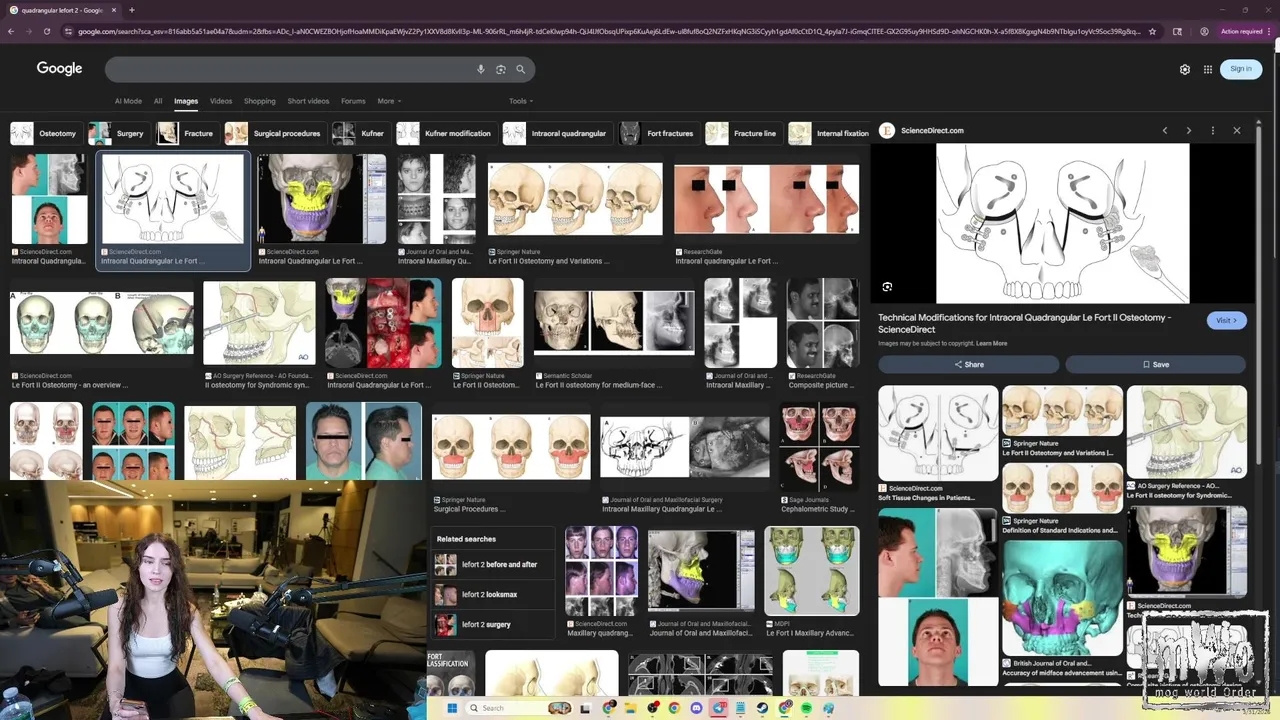Open Soft Tissue Changes related image
The height and width of the screenshot is (720, 1280).
tap(938, 433)
